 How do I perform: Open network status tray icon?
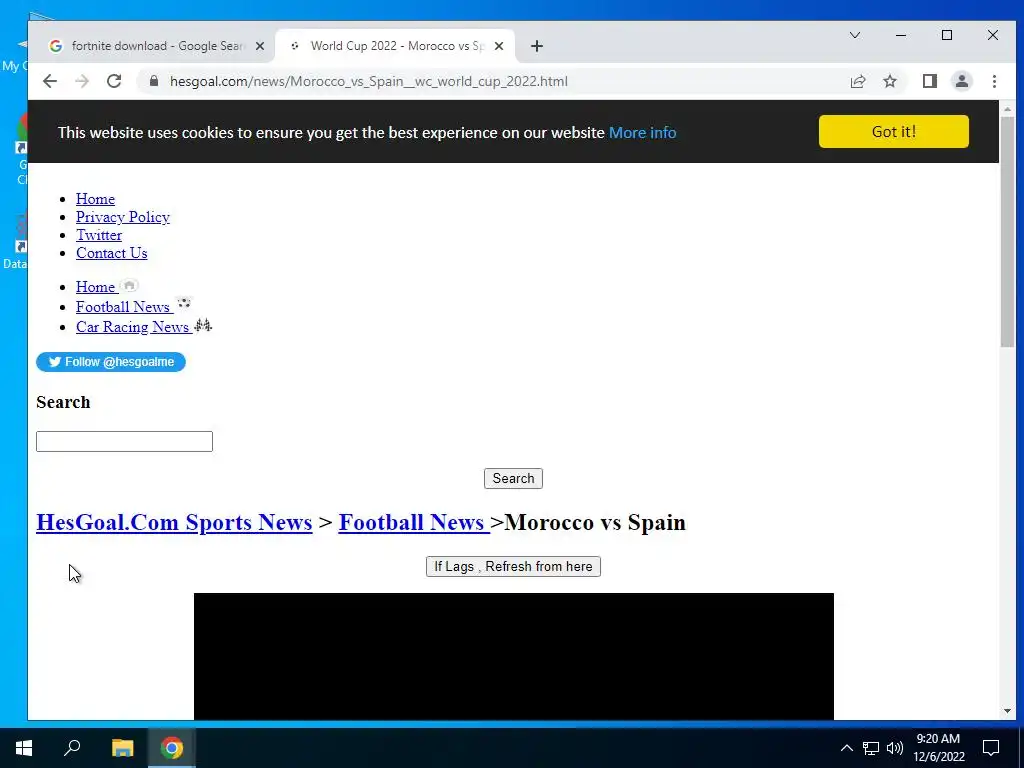(871, 748)
